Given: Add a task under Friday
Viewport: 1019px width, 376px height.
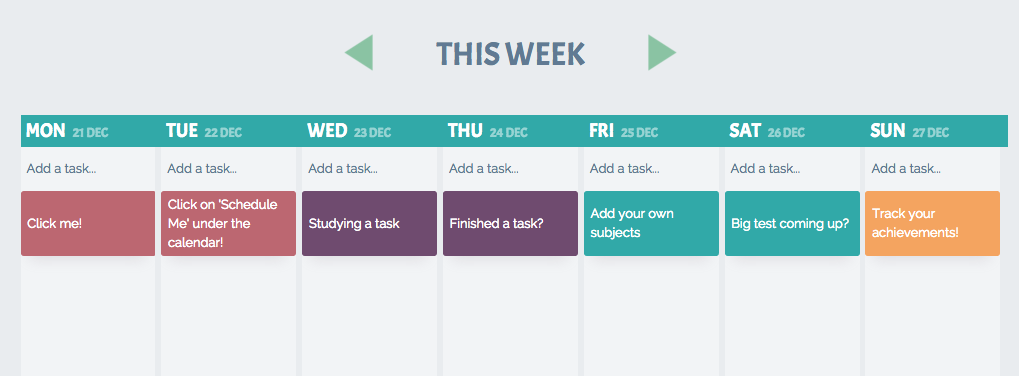Looking at the screenshot, I should [651, 169].
